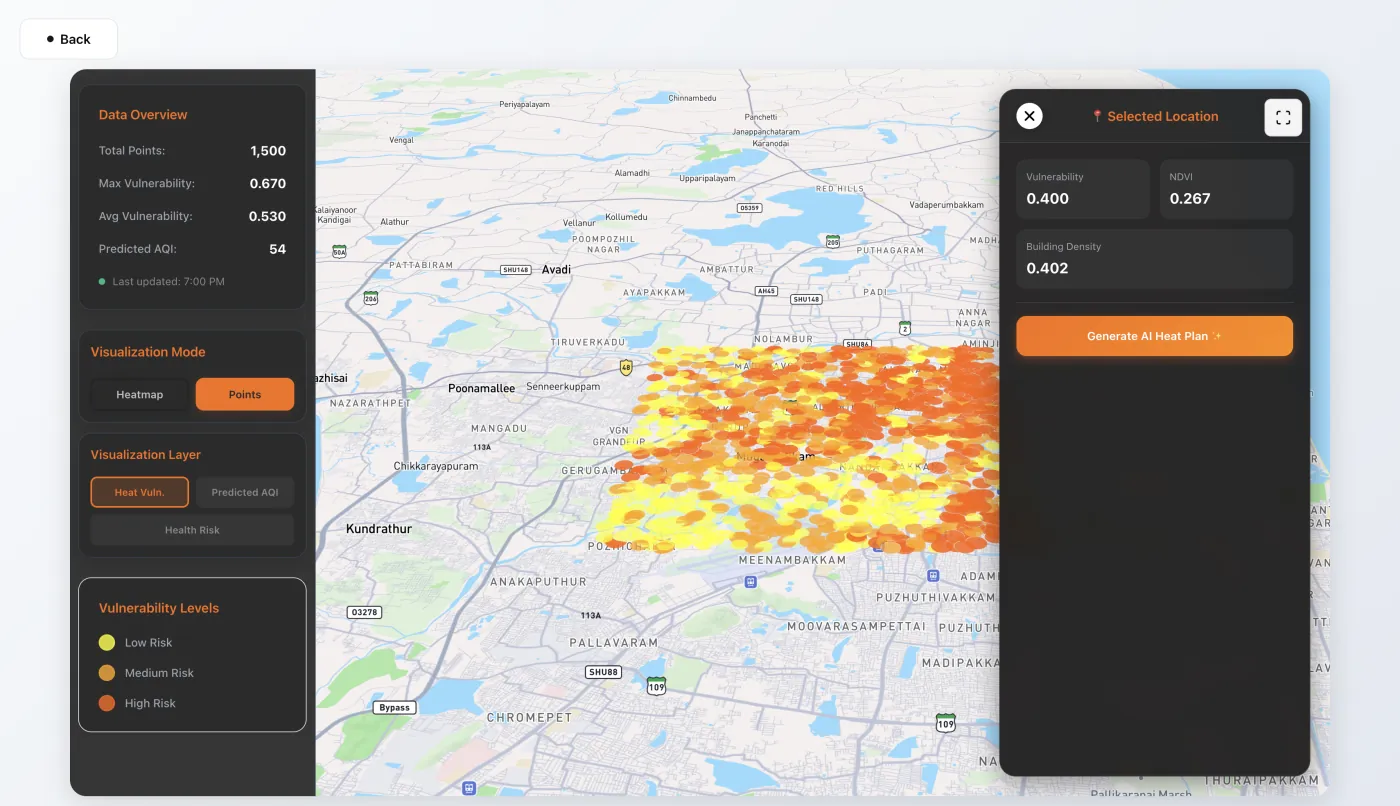Click the Ambattur map label

726,270
